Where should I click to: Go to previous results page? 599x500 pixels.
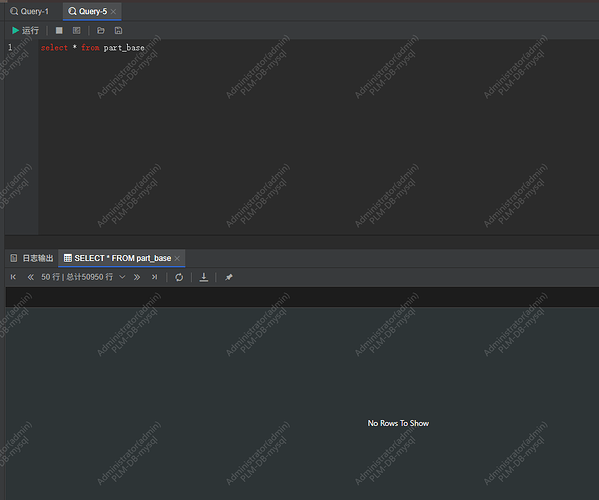31,277
